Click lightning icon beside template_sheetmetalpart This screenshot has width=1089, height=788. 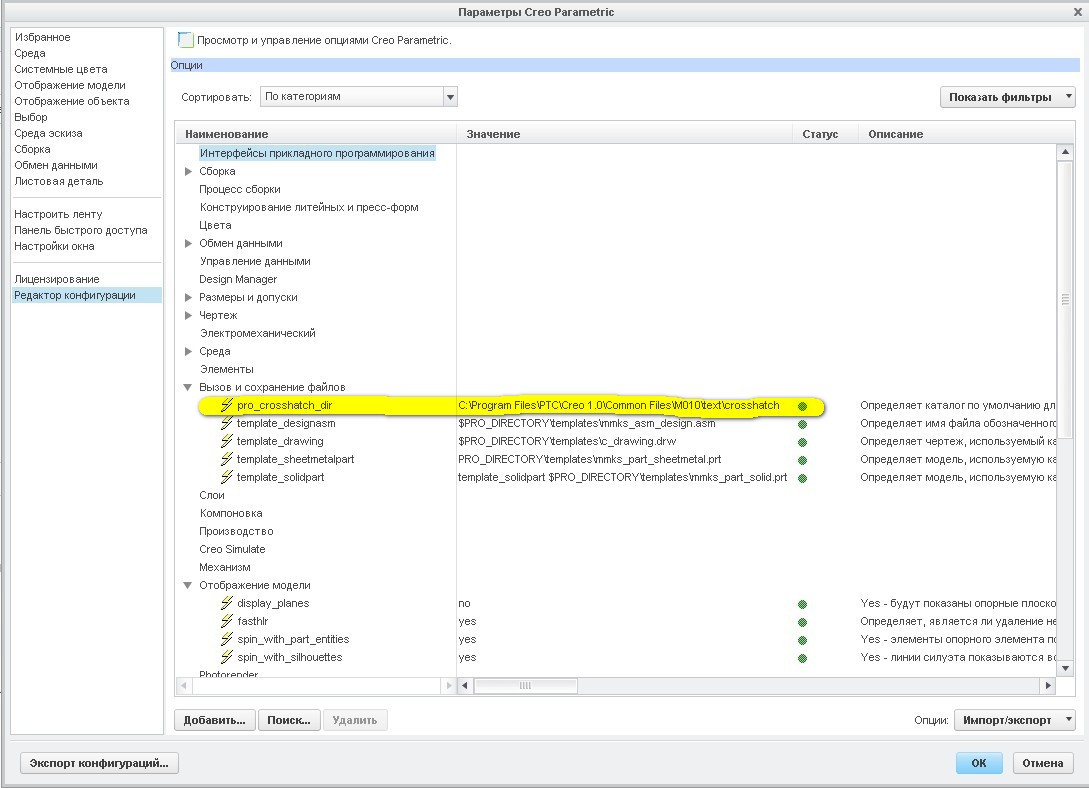(x=226, y=459)
